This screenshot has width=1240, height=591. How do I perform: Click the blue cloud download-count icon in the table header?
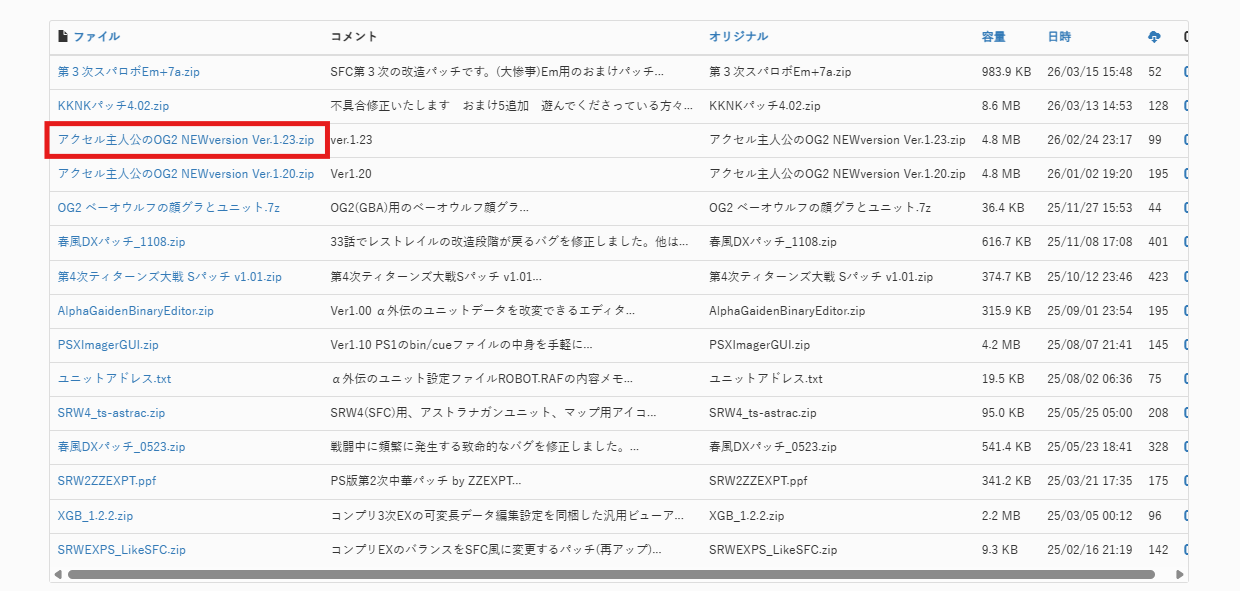[x=1154, y=37]
